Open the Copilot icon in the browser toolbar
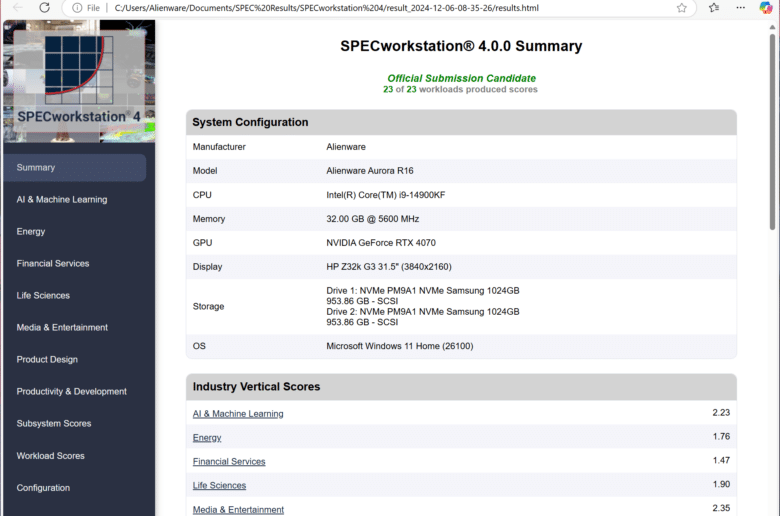 766,7
